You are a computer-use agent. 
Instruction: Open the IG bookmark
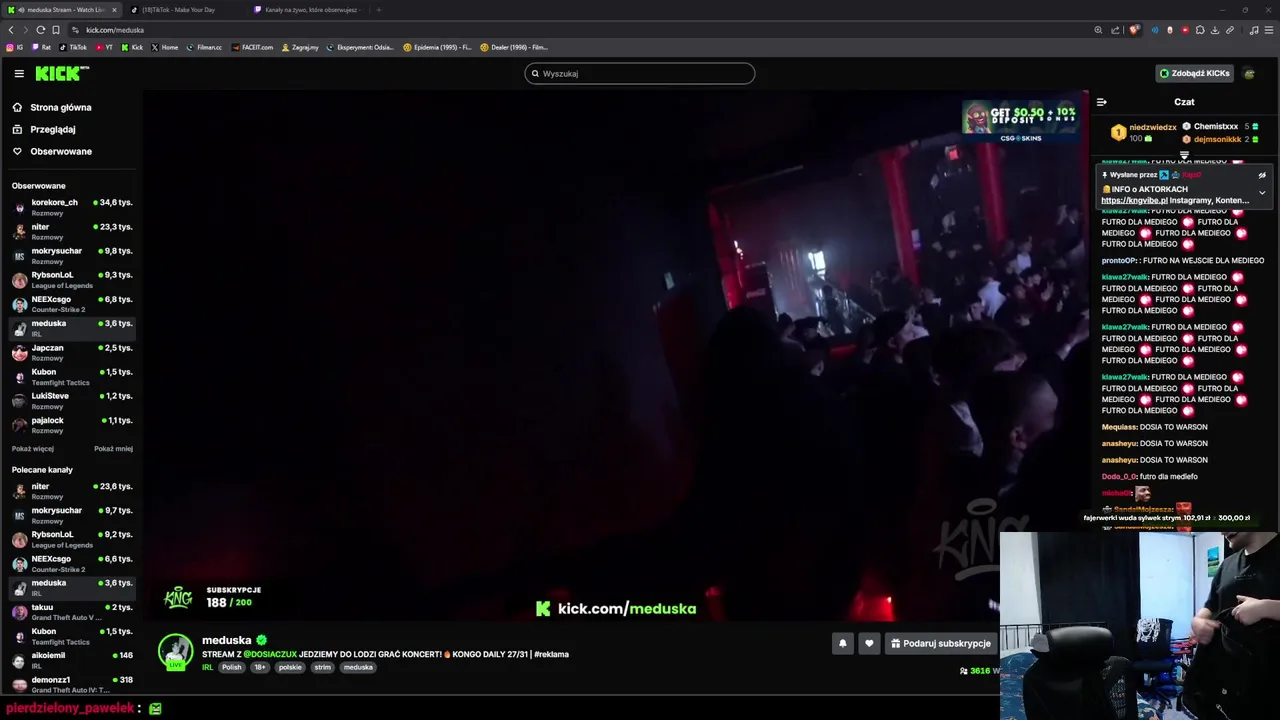click(x=15, y=47)
